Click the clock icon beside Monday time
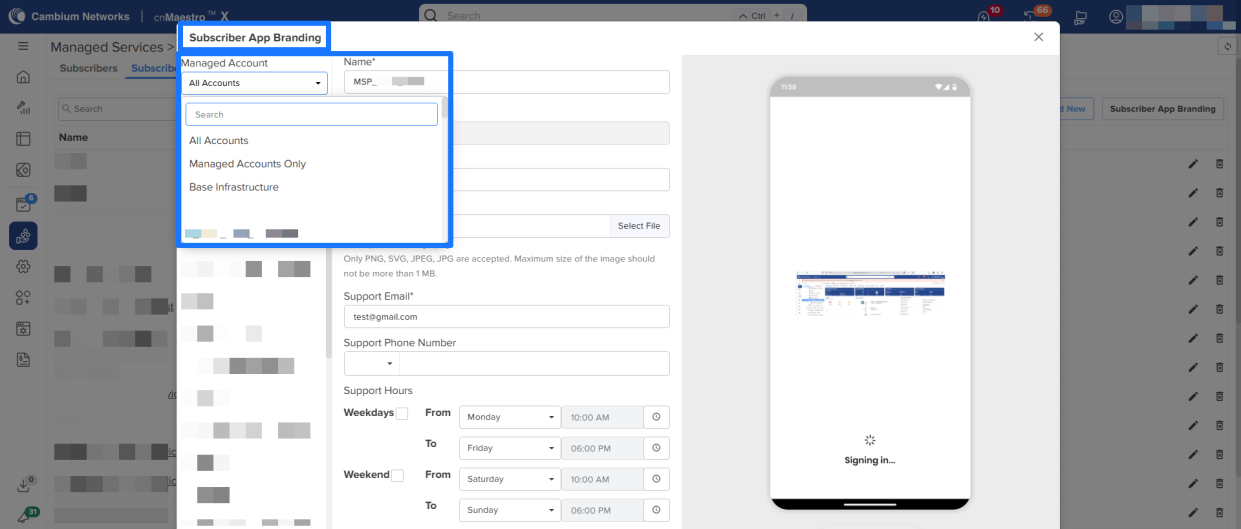Screen dimensions: 1241x529 pos(657,417)
